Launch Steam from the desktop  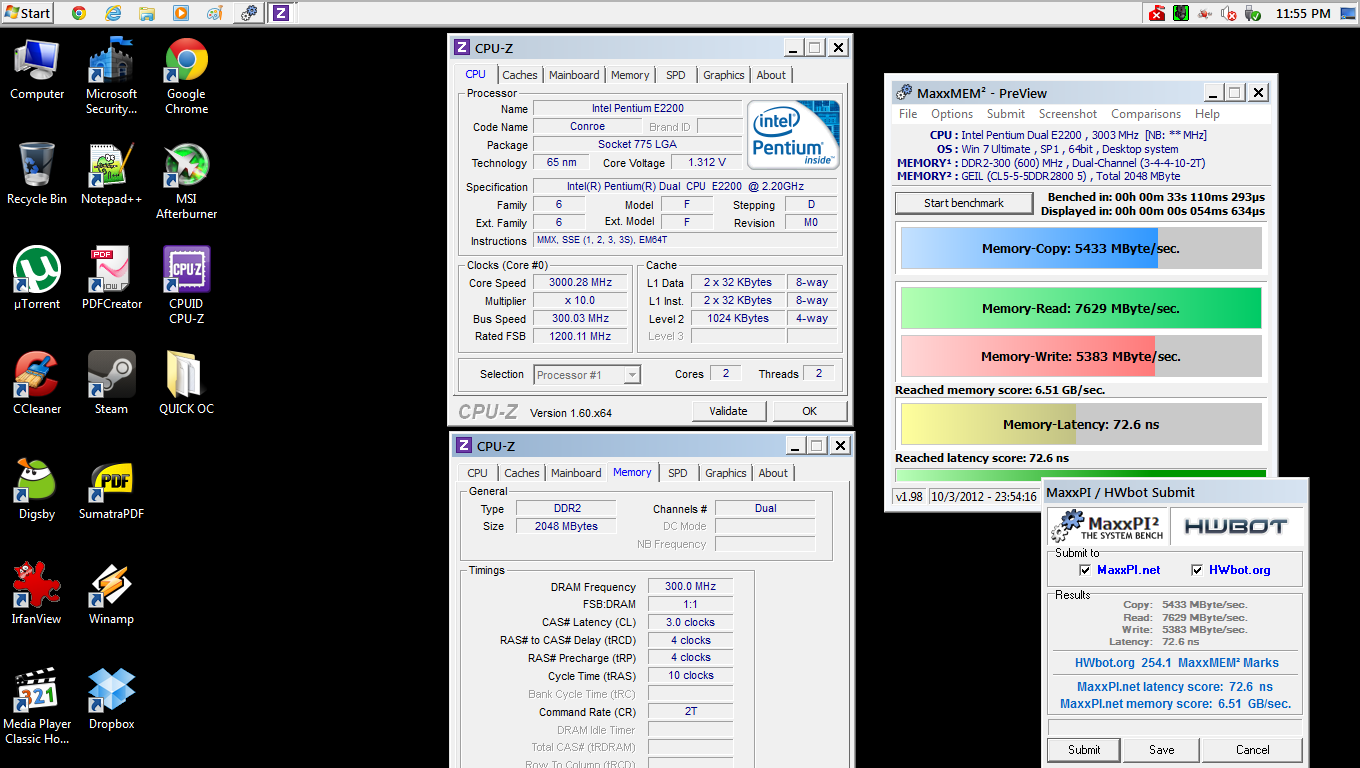pyautogui.click(x=111, y=384)
